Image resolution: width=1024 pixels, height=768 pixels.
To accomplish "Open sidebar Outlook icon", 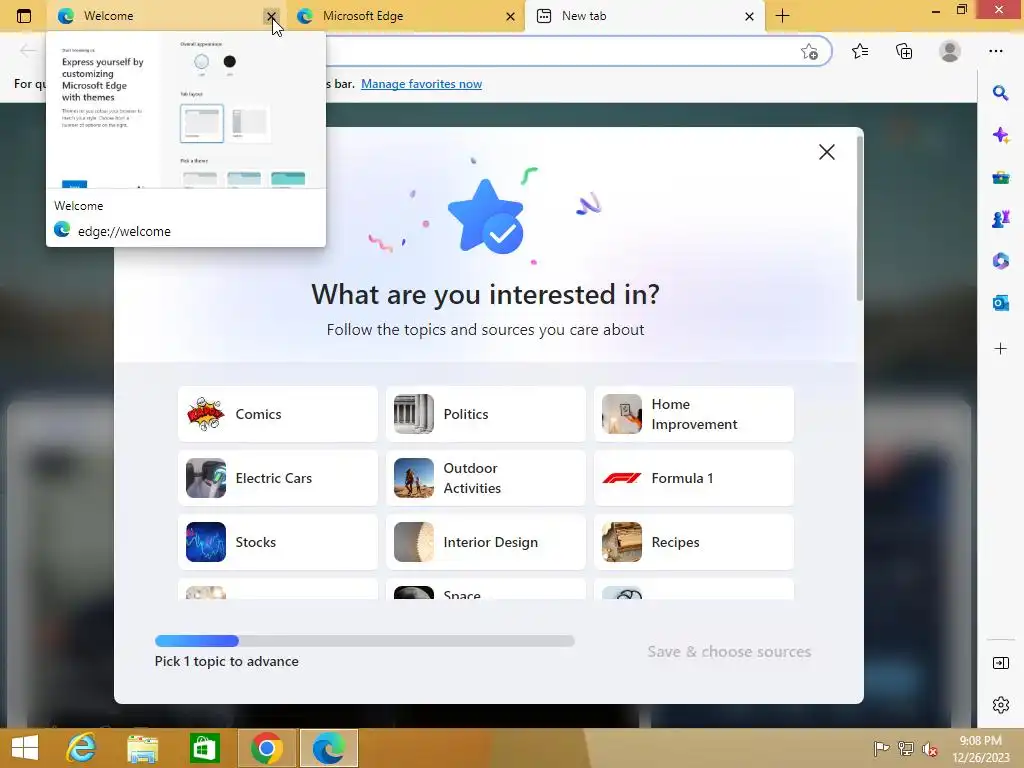I will [x=1000, y=302].
